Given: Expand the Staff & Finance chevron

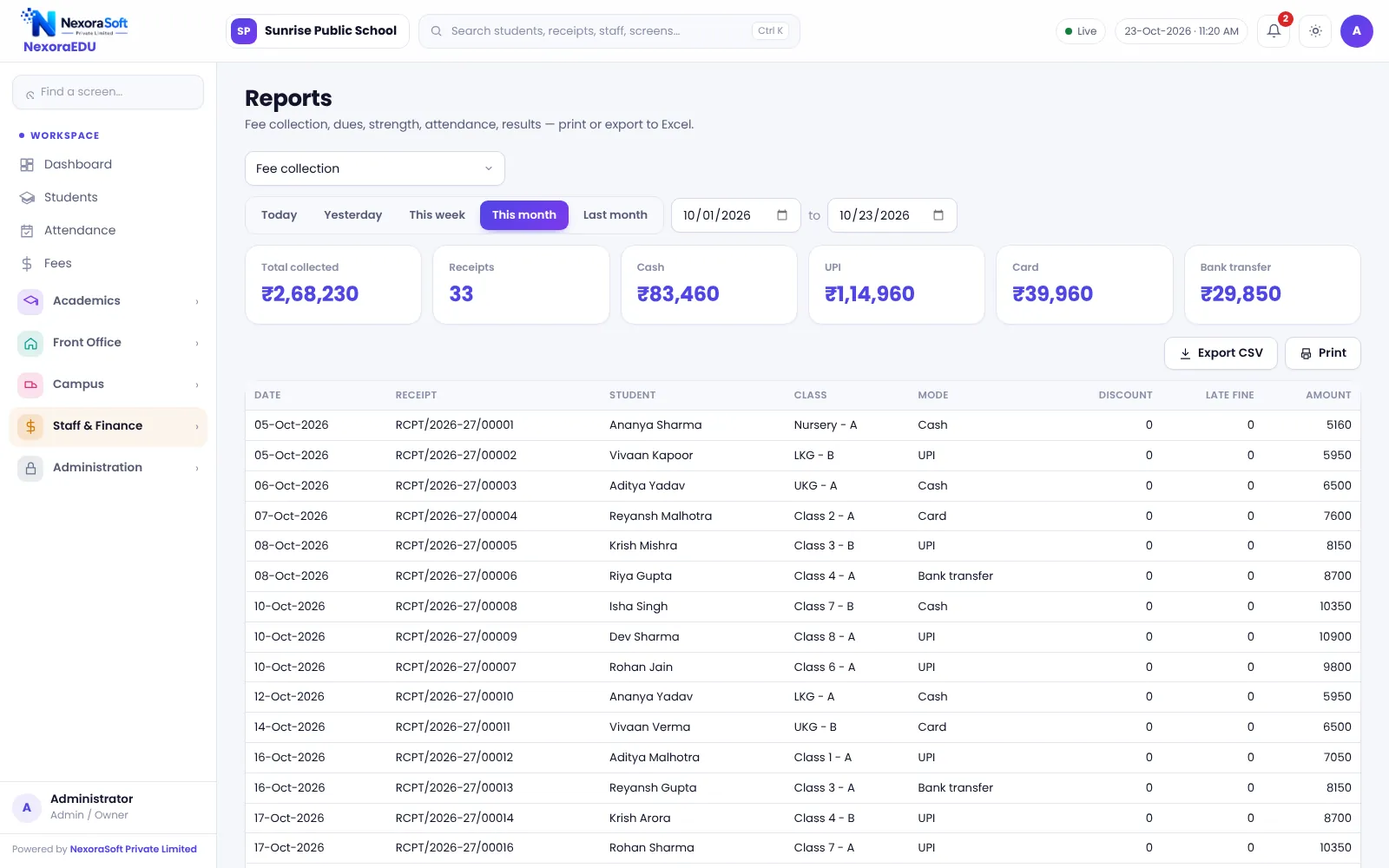Looking at the screenshot, I should [197, 426].
